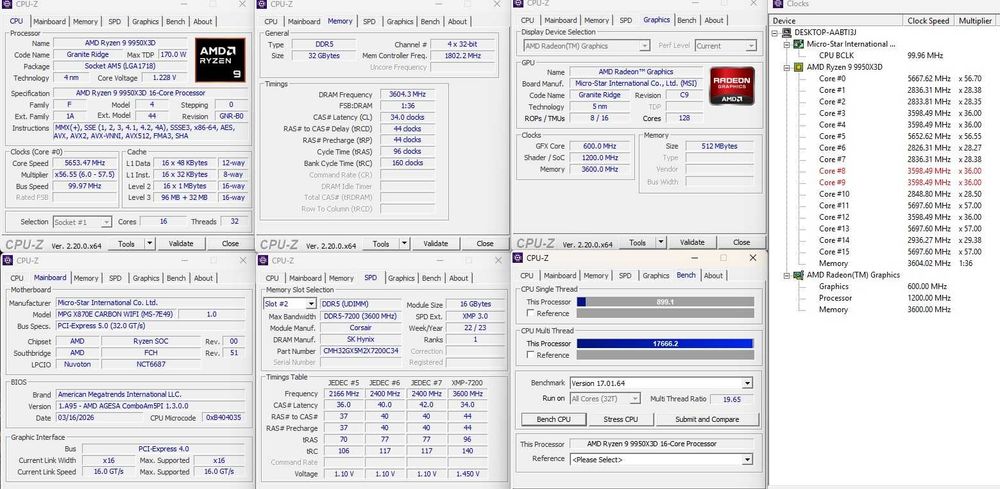Click the title icon of the Mainboard CPU-Z window
The image size is (1000, 489).
8,261
